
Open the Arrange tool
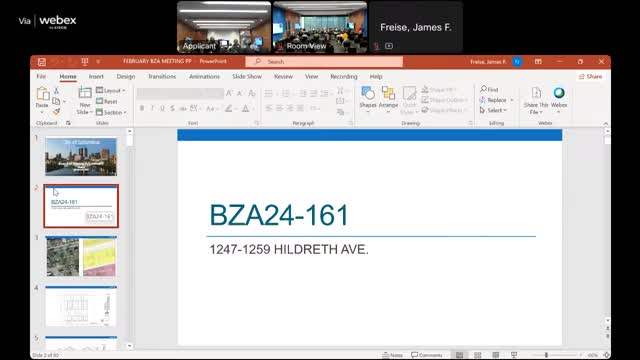388,98
